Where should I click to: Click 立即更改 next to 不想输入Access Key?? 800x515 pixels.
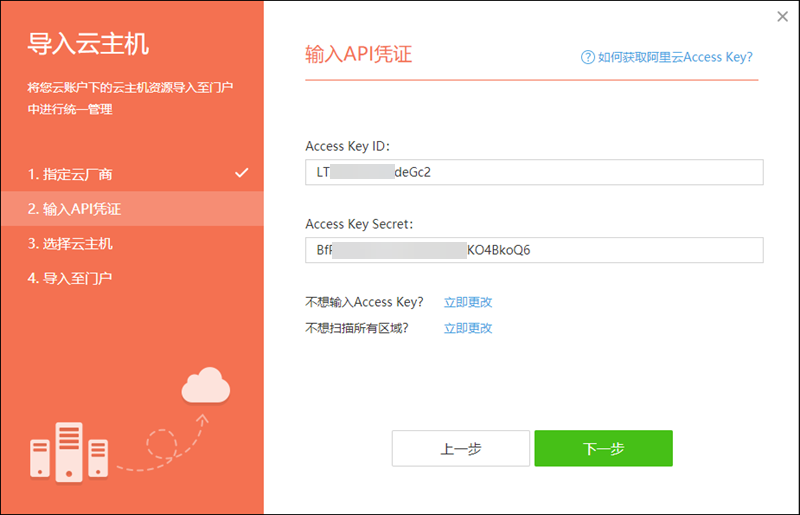click(x=468, y=302)
